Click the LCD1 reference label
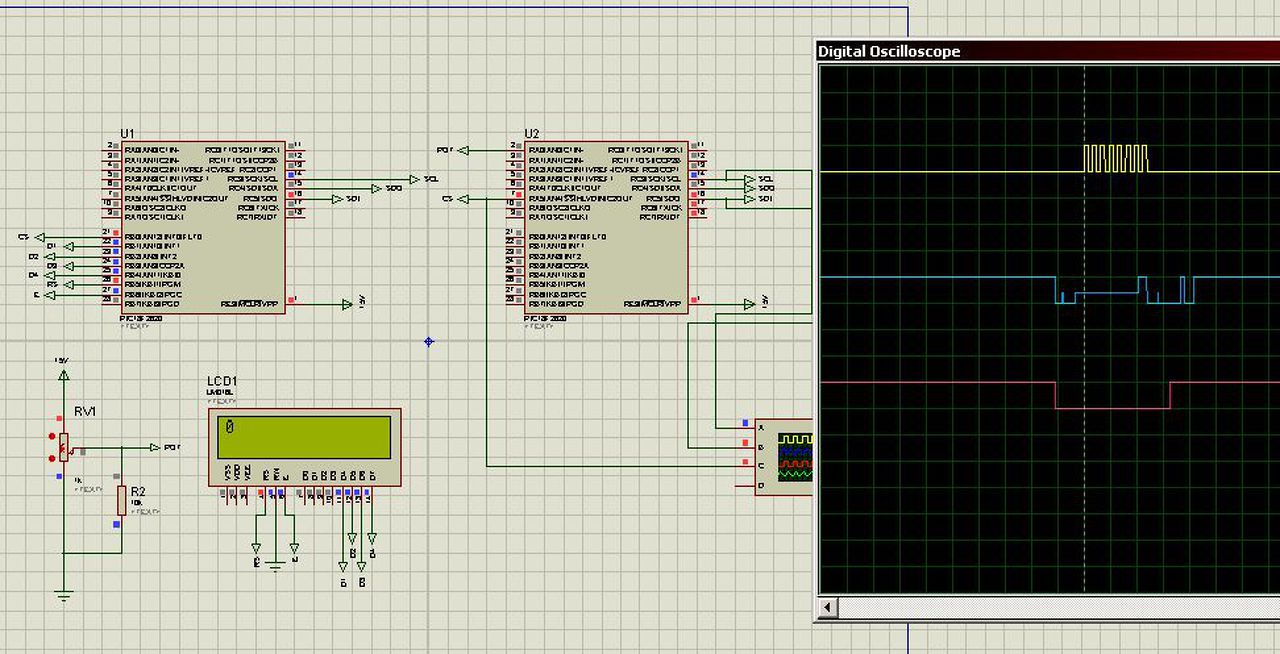 point(222,381)
